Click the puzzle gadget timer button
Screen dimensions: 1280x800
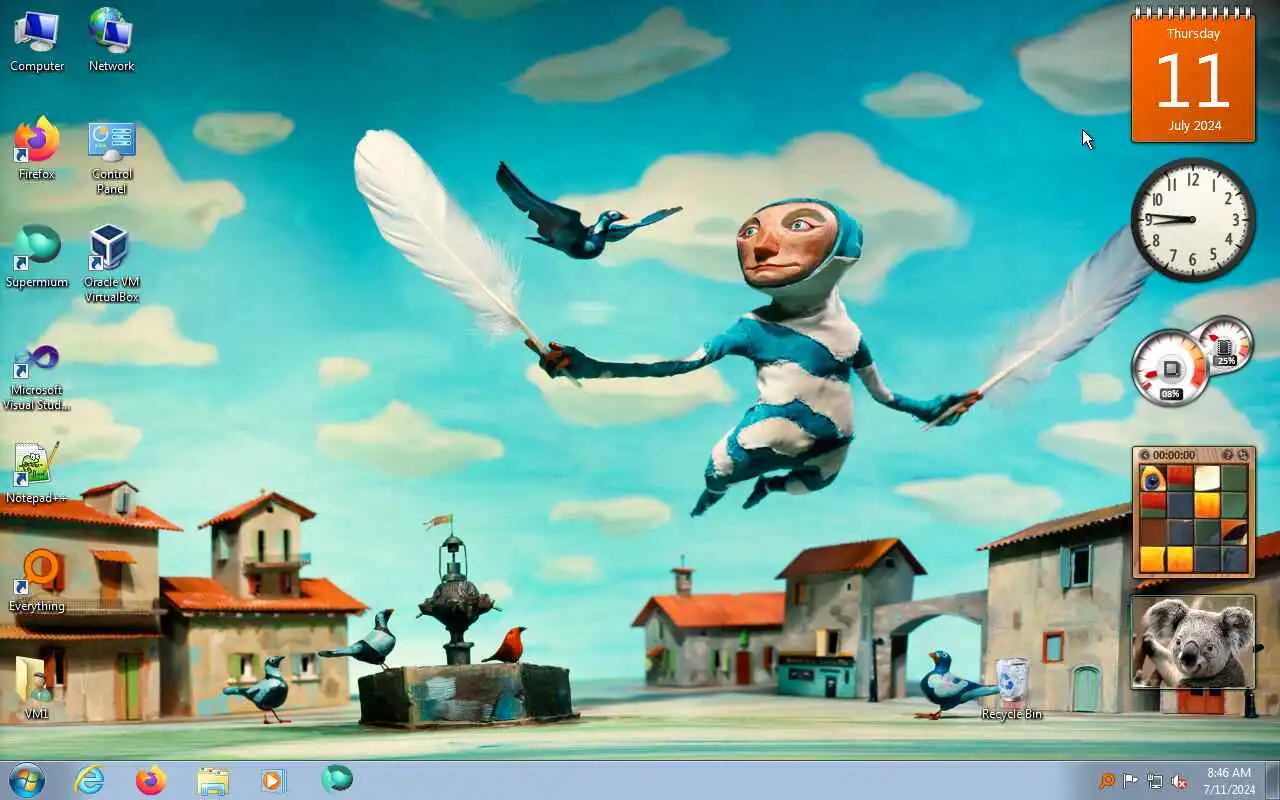[1146, 455]
